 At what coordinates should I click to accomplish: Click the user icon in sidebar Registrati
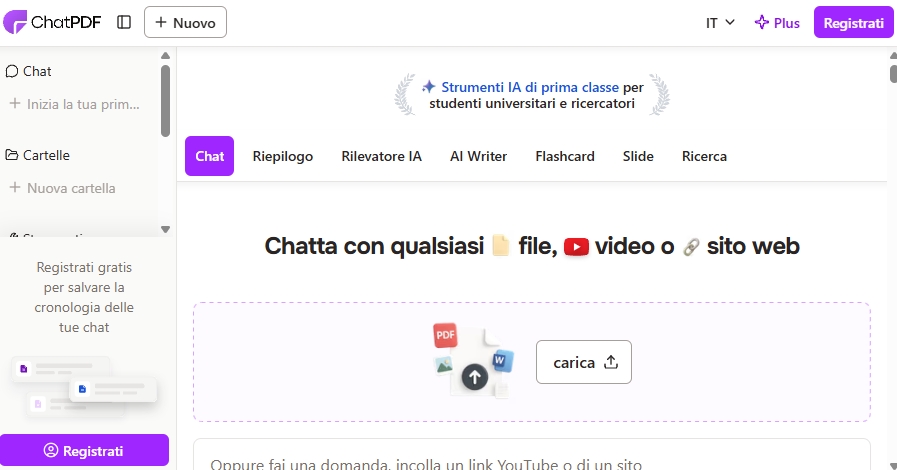click(x=51, y=451)
